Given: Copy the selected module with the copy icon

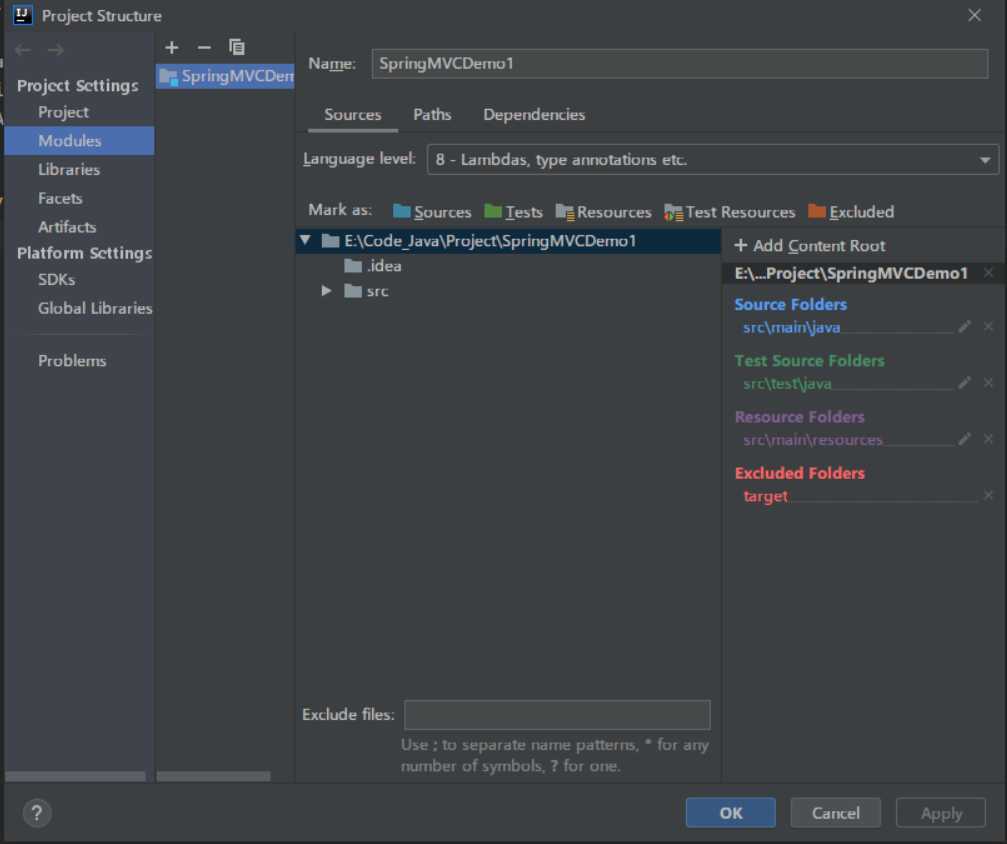Looking at the screenshot, I should [x=237, y=47].
